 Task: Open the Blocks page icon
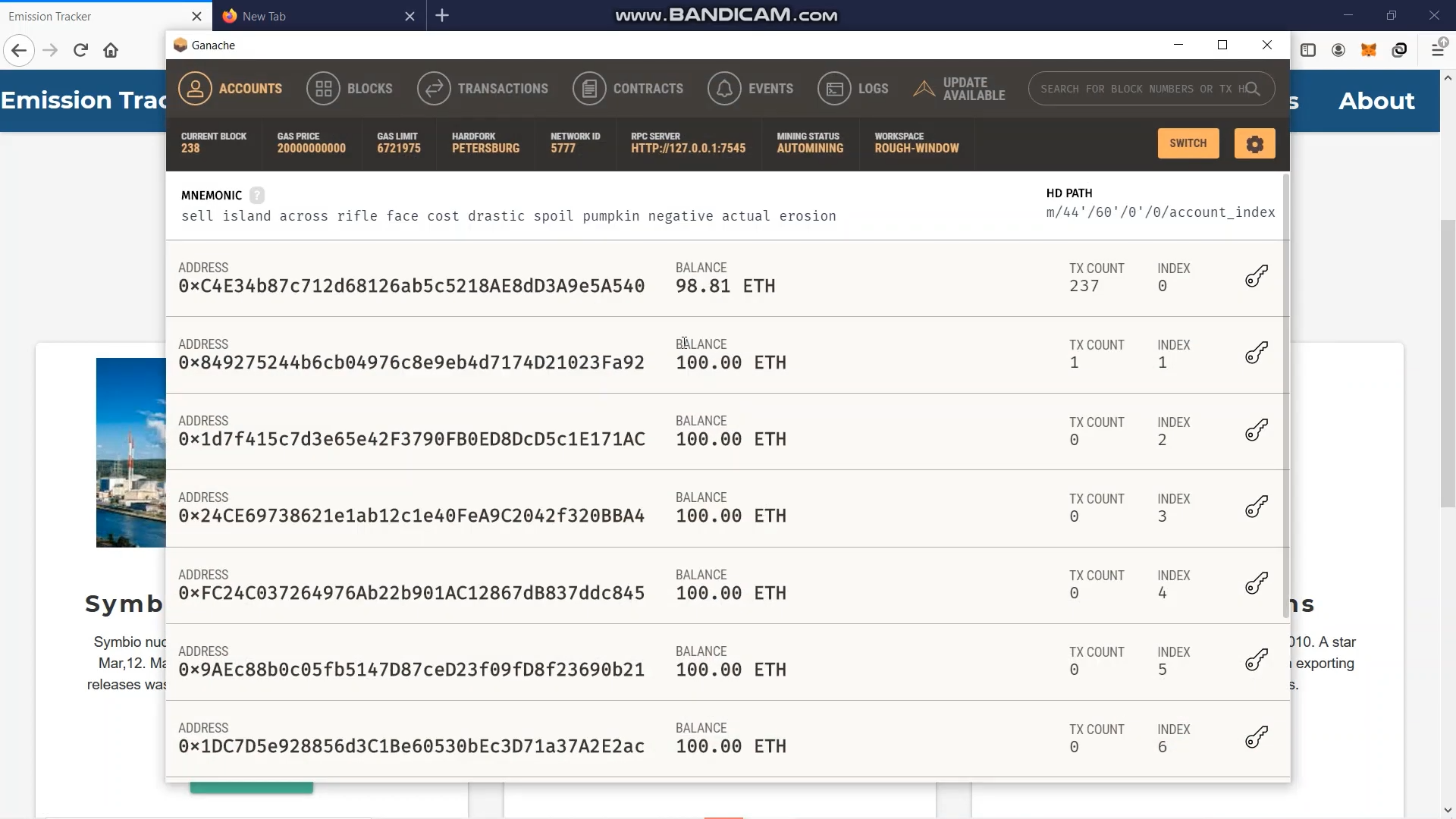(x=324, y=89)
